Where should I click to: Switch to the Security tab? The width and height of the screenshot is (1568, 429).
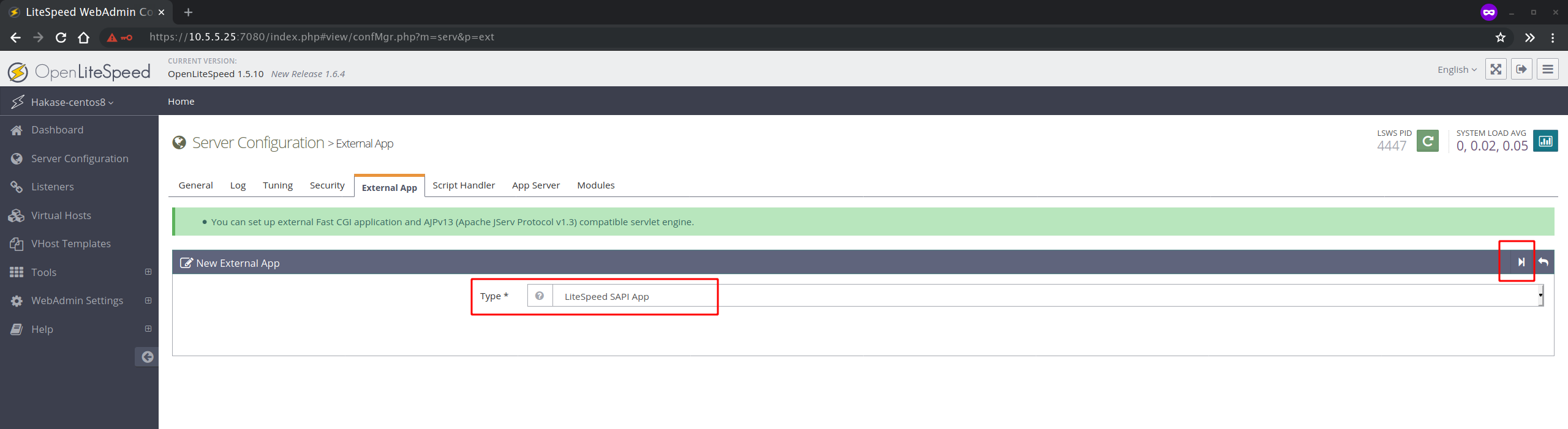(327, 185)
